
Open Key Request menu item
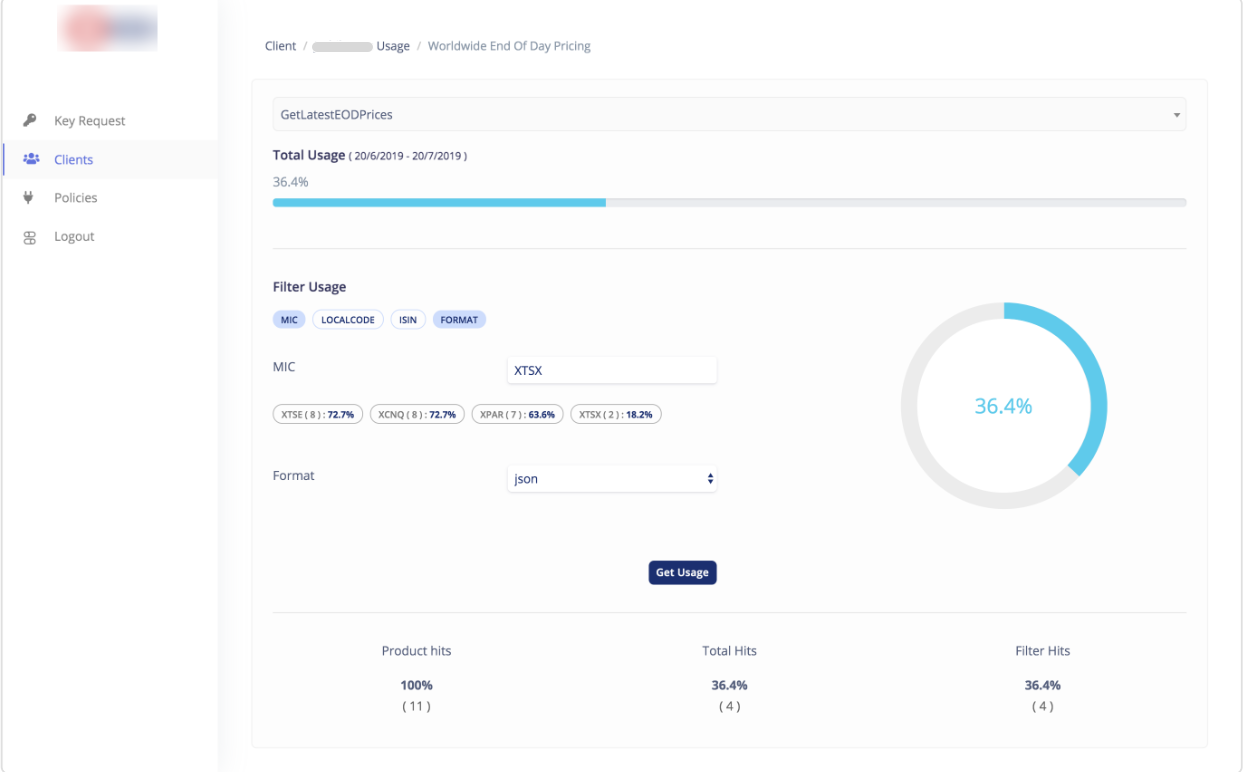click(89, 121)
